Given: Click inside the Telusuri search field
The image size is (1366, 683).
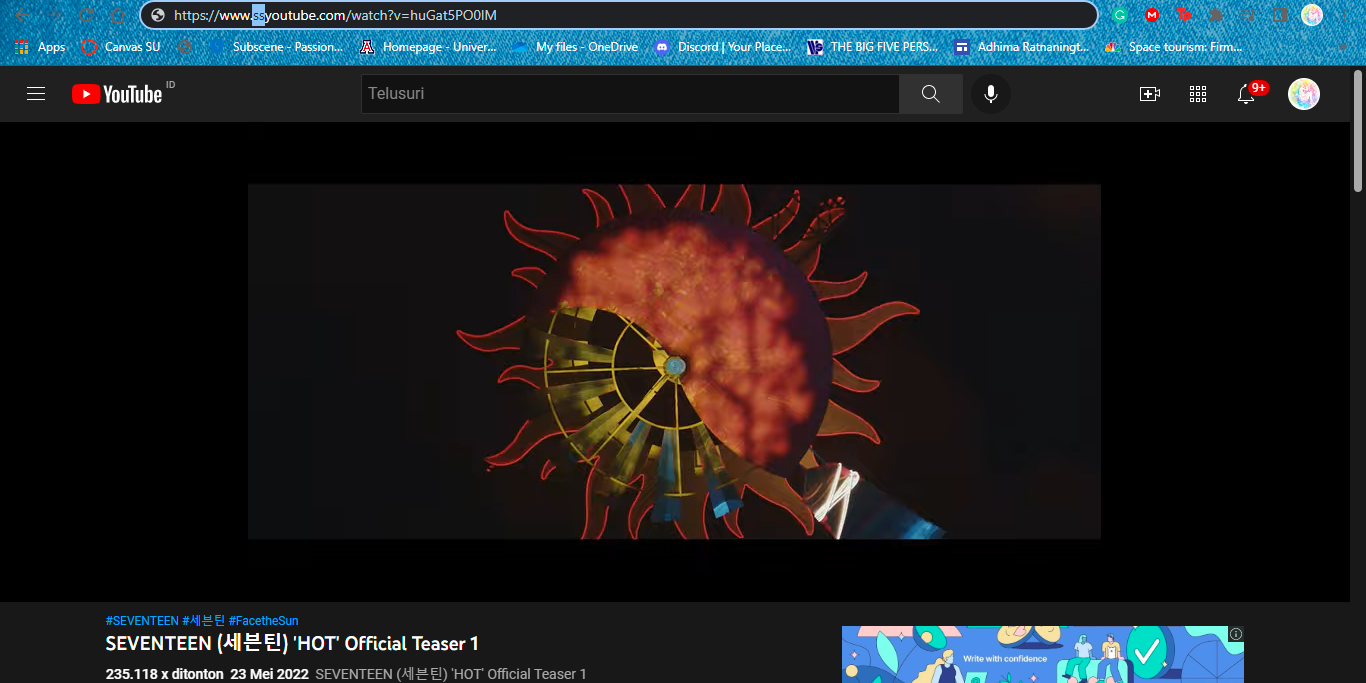Looking at the screenshot, I should click(x=630, y=94).
